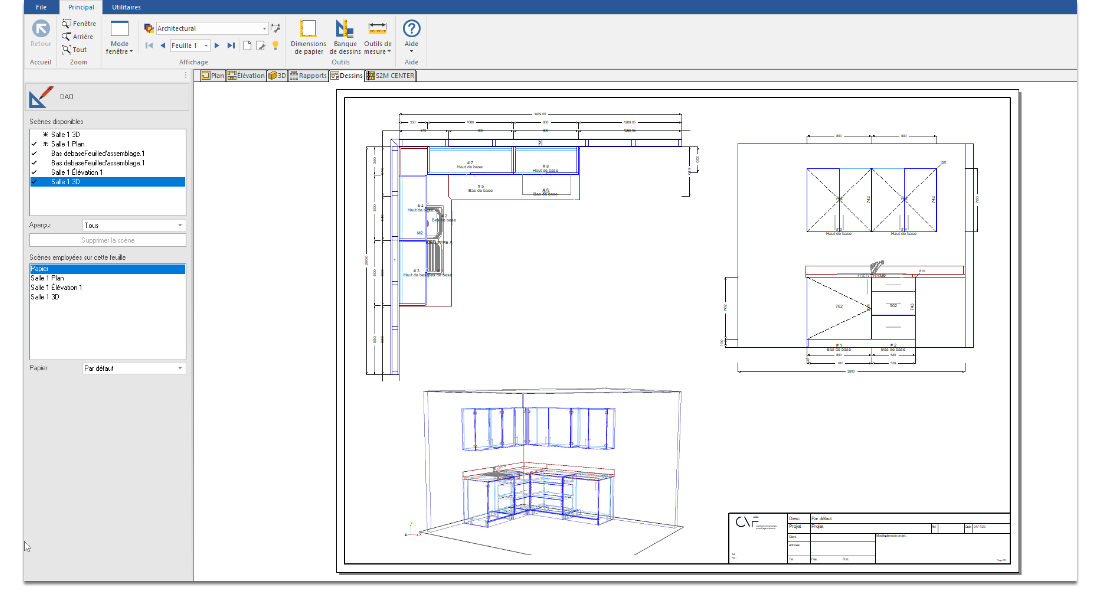Toggle the checkmark for Salle 1 Plan scene
This screenshot has width=1114, height=590.
pos(34,144)
